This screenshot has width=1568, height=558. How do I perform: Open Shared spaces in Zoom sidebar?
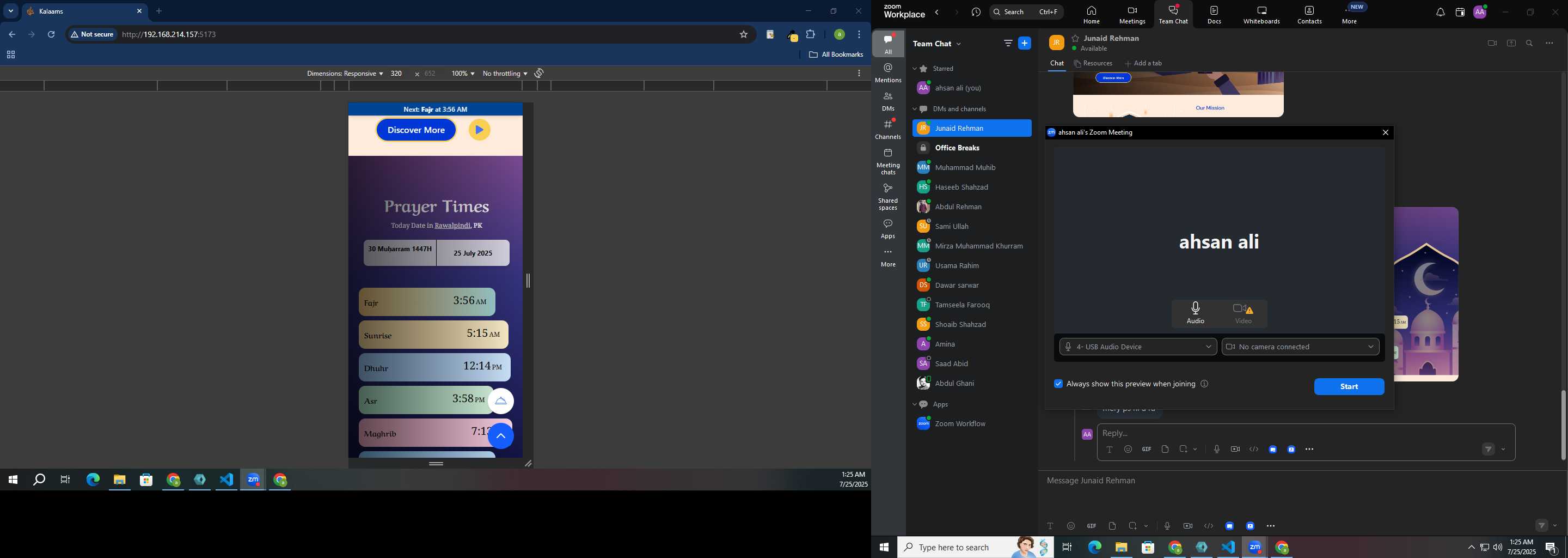(x=888, y=197)
